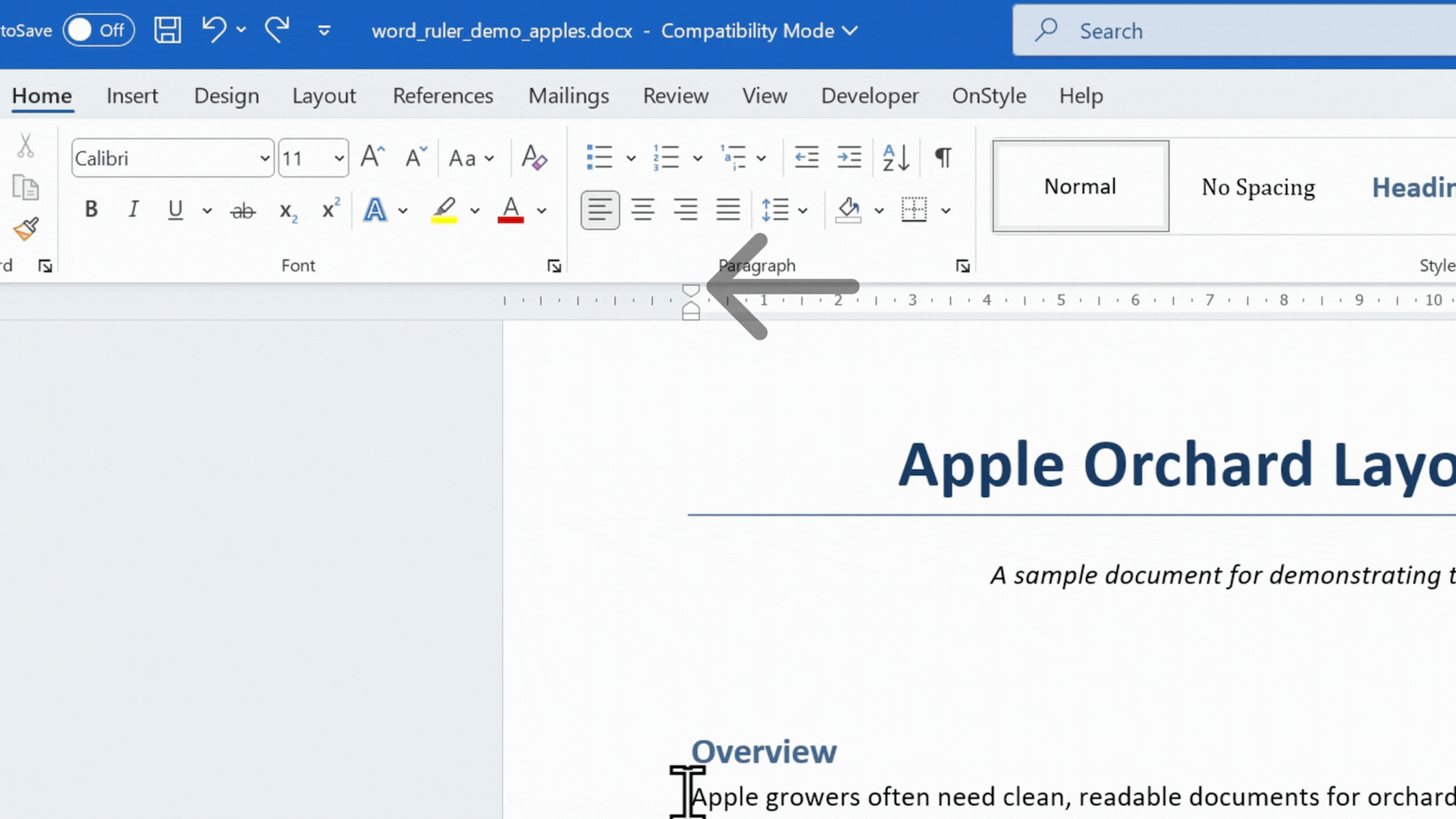Toggle the AutoSave switch
The width and height of the screenshot is (1456, 819).
click(99, 30)
